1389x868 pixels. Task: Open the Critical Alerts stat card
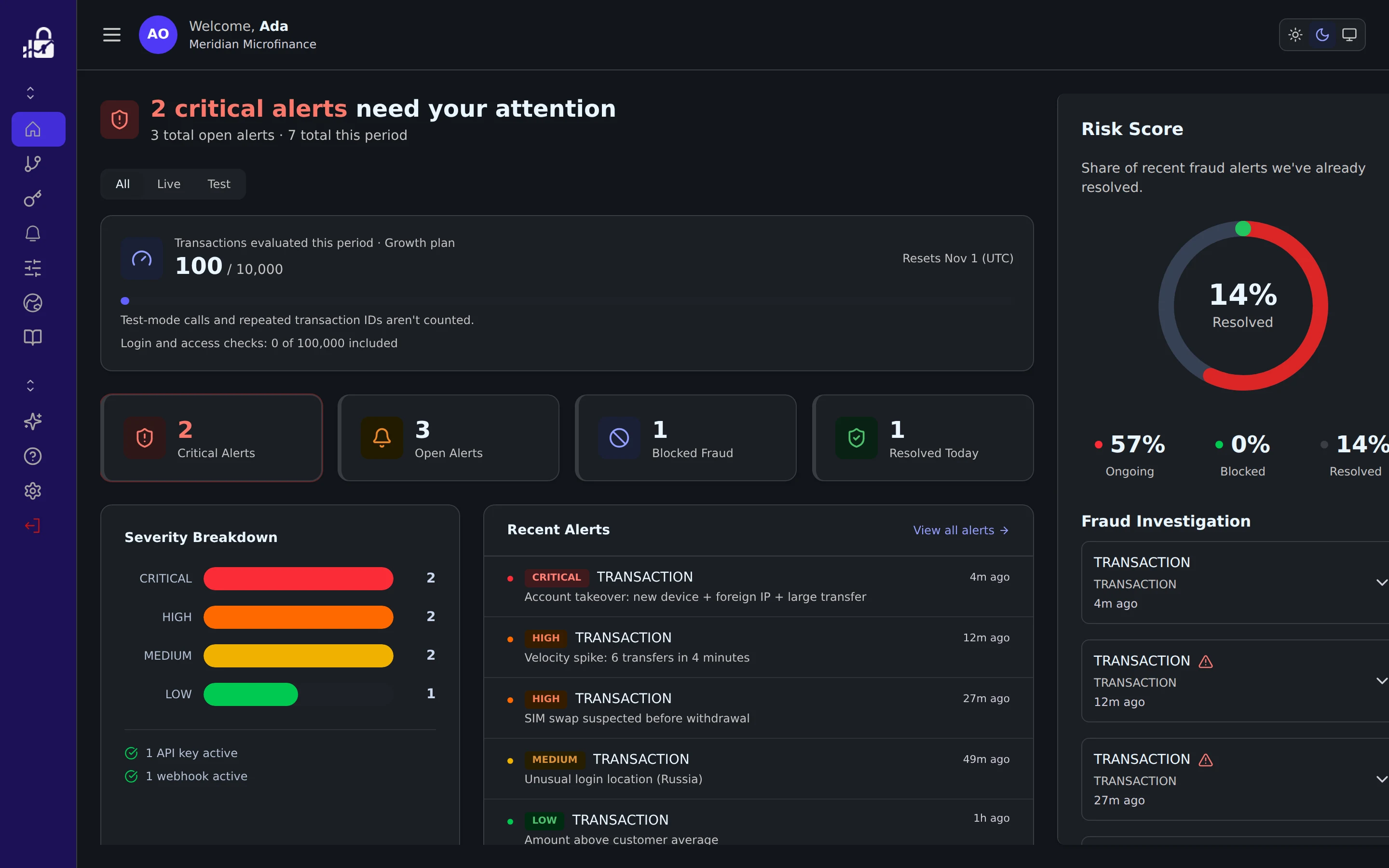click(x=212, y=438)
